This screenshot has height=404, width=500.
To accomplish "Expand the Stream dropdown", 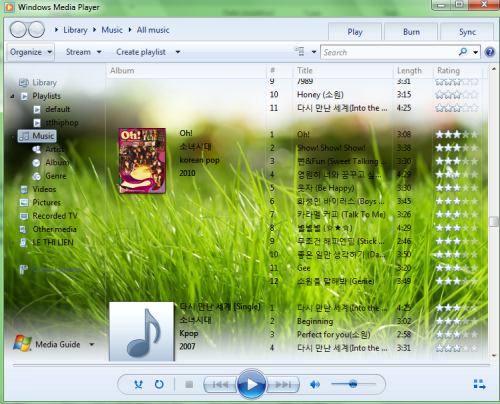I will (x=83, y=52).
